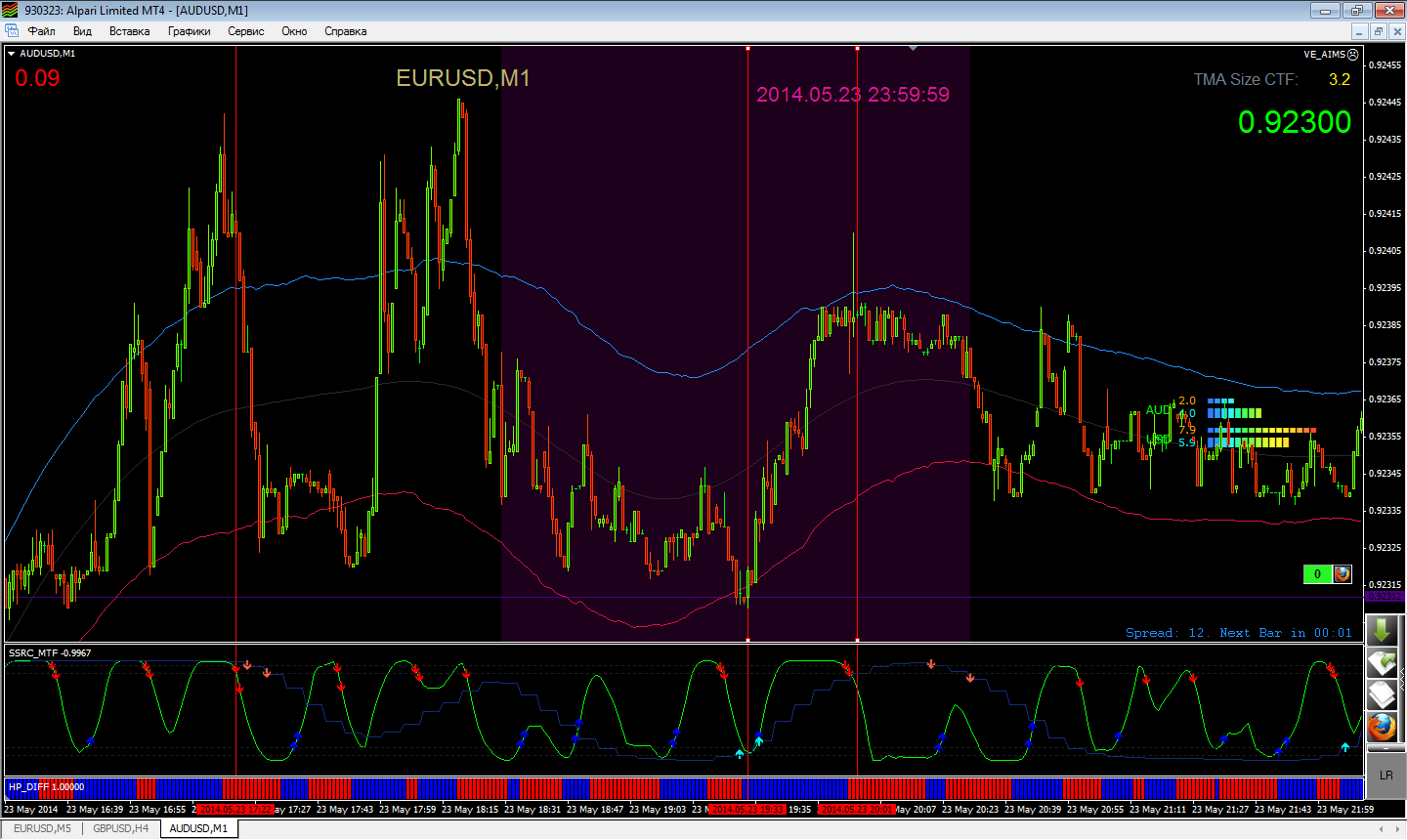Click the sheets icon with green arrow

[x=1382, y=663]
